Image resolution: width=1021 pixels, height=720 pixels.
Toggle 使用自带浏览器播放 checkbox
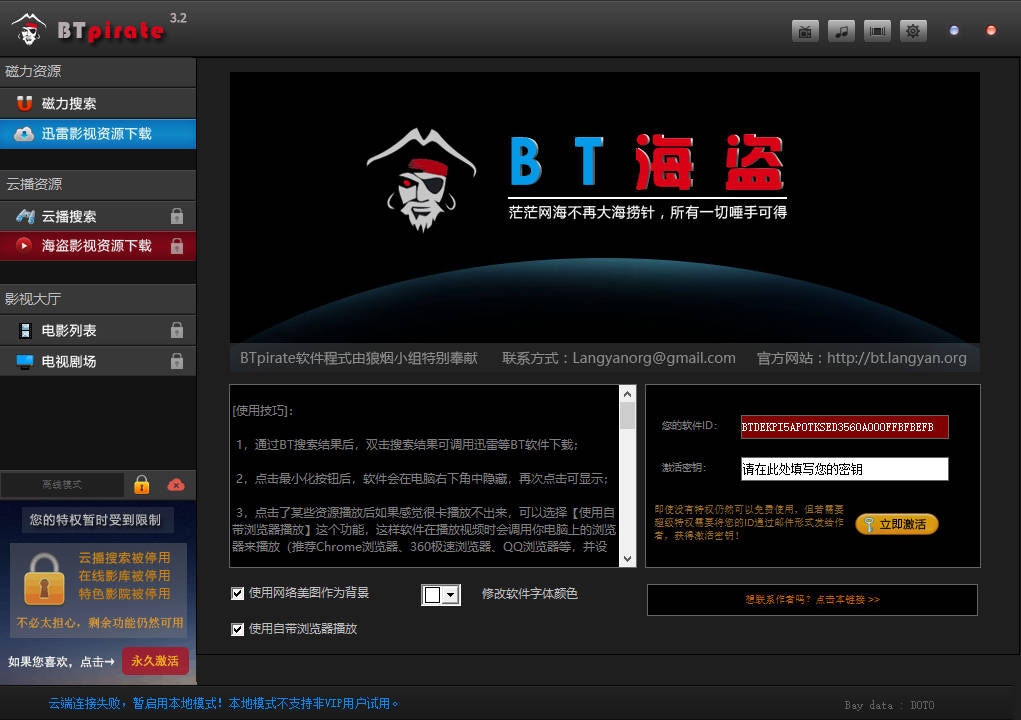coord(238,629)
